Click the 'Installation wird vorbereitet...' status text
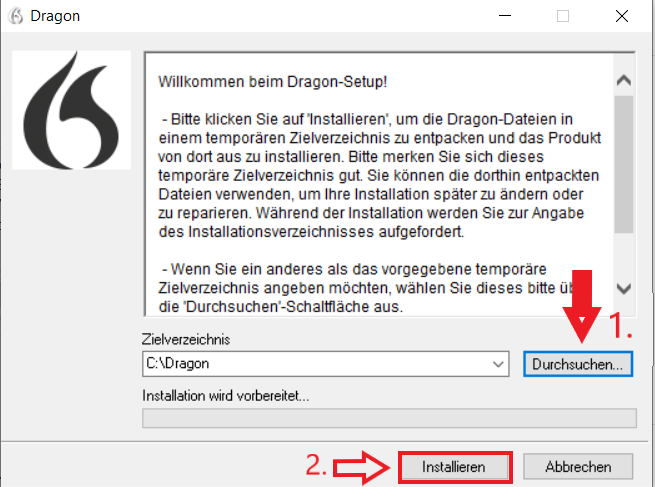Viewport: 655px width, 487px height. pyautogui.click(x=226, y=396)
